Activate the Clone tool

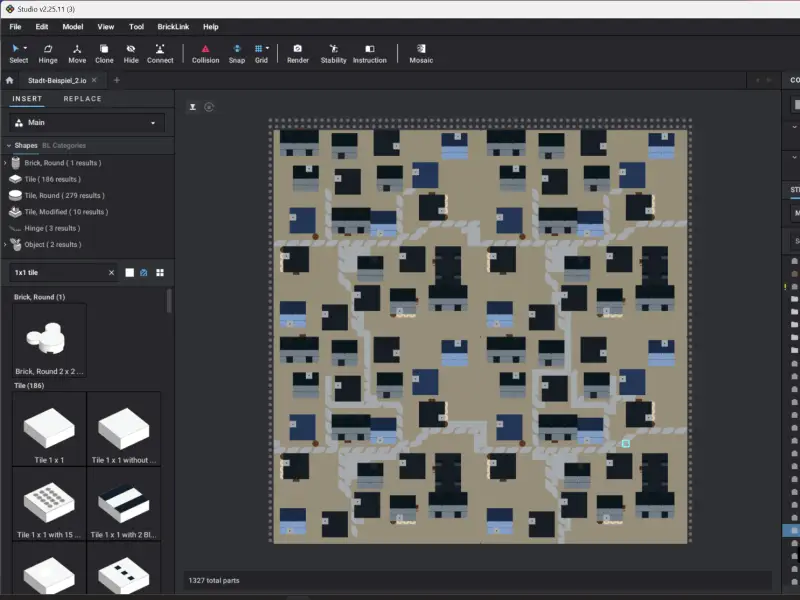click(x=104, y=53)
